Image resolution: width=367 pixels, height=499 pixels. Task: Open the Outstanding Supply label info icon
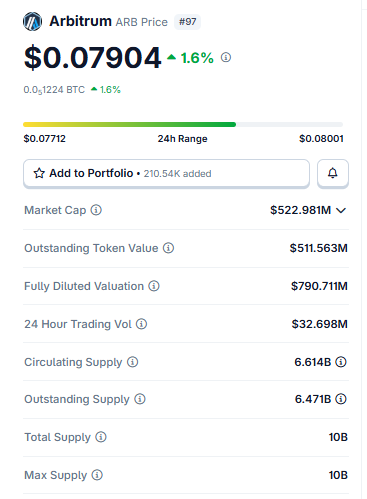[140, 399]
